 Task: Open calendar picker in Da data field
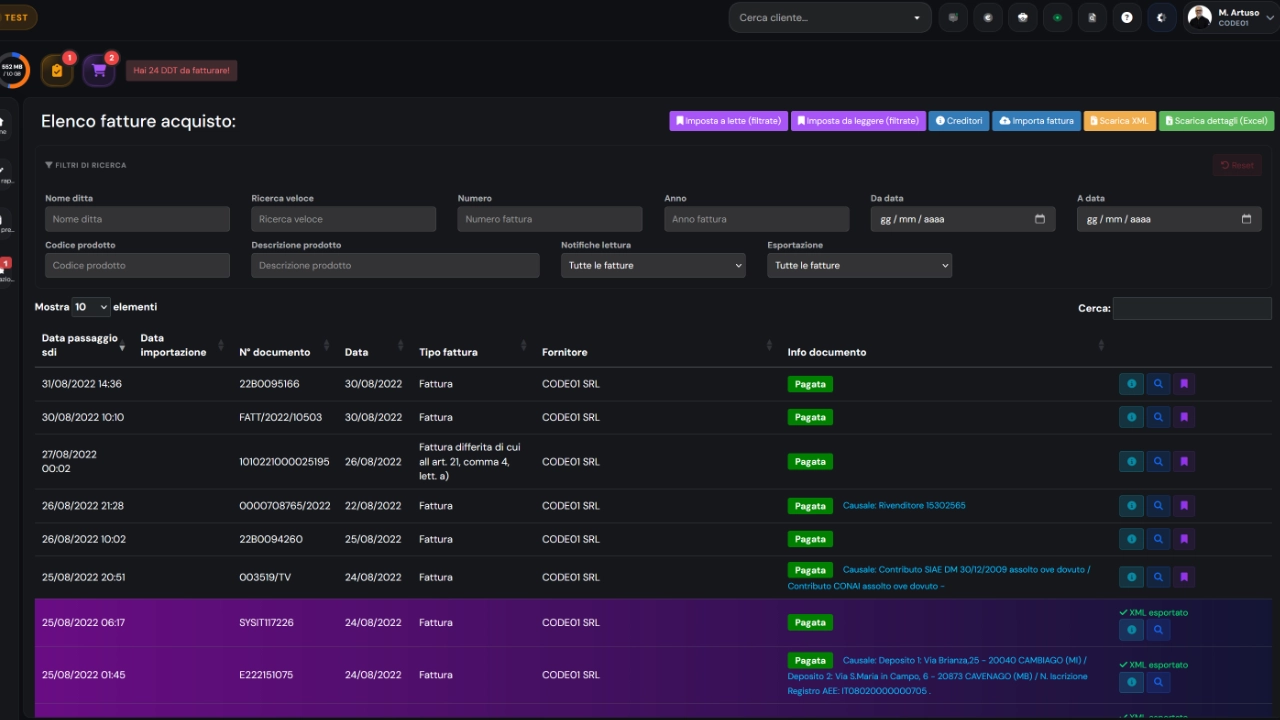click(x=1040, y=219)
